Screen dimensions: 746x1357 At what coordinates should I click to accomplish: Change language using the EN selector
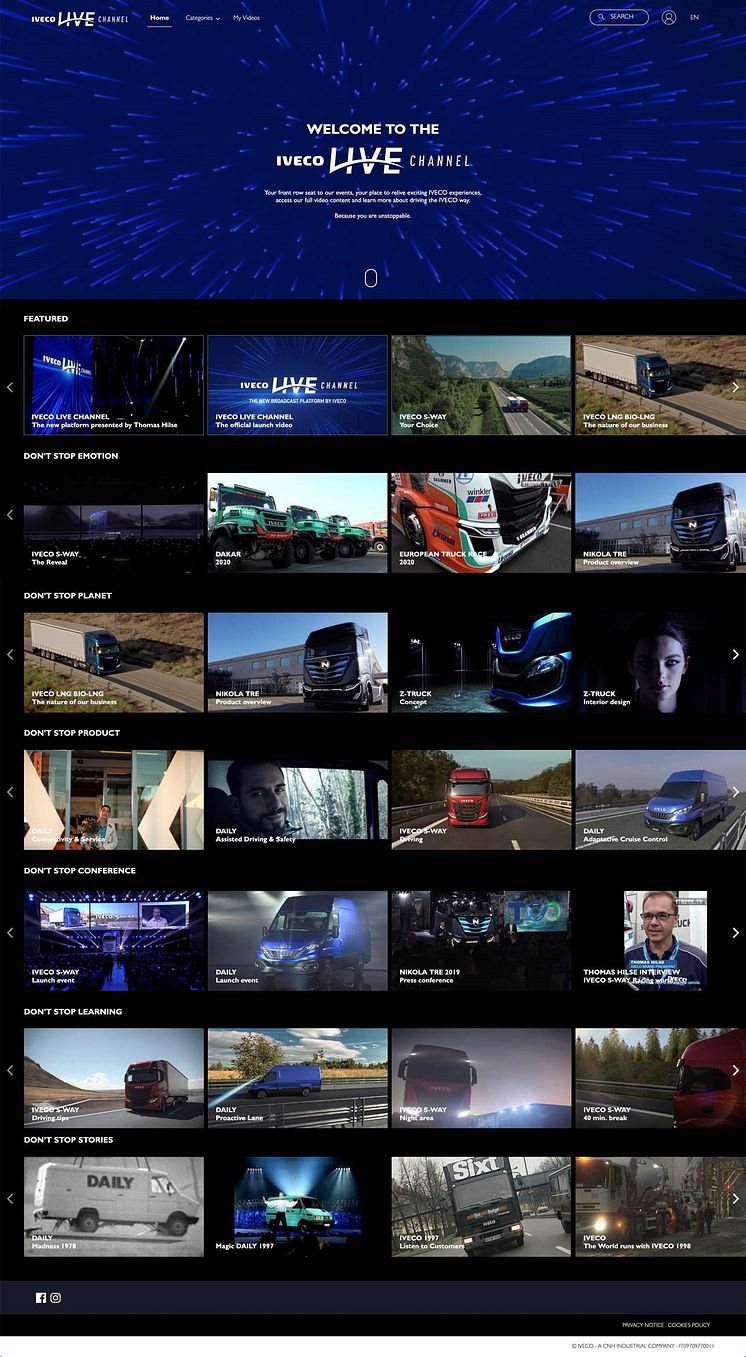click(694, 18)
